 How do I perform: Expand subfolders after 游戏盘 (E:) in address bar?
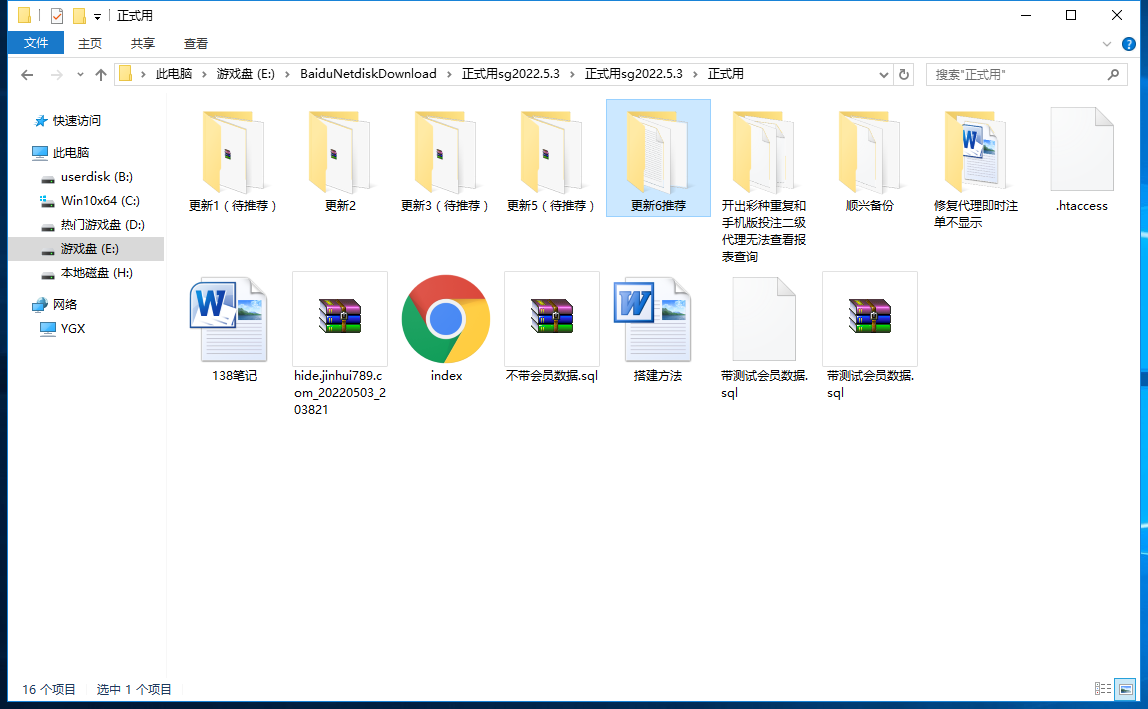[287, 75]
